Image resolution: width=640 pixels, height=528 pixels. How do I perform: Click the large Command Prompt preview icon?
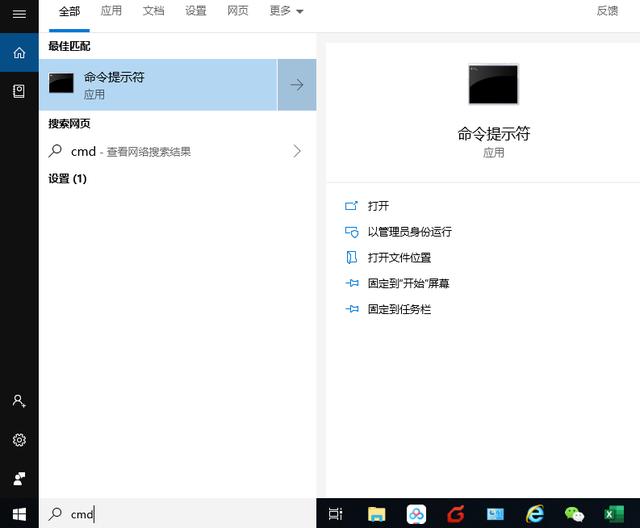coord(493,84)
